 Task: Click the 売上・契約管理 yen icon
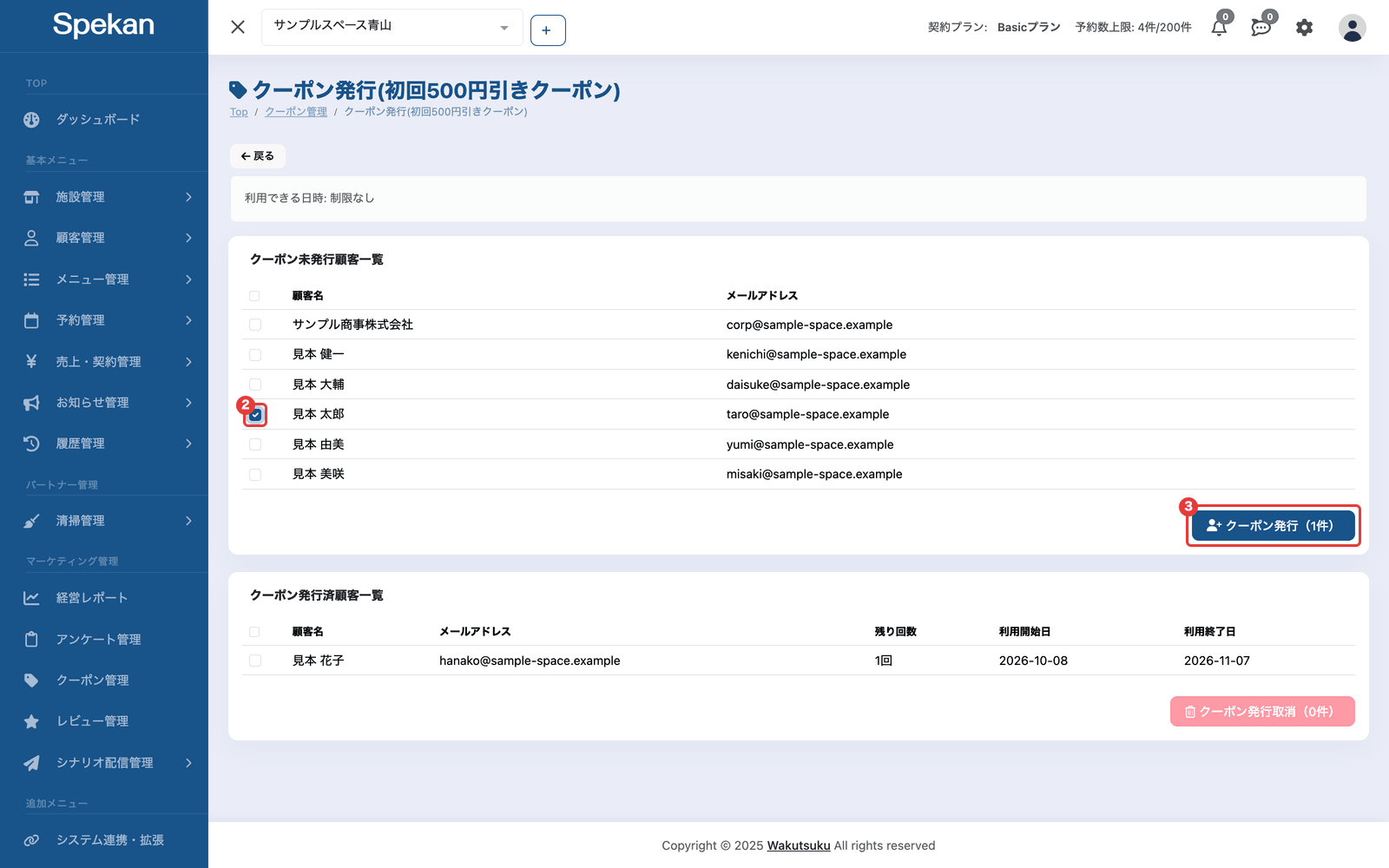[x=32, y=361]
